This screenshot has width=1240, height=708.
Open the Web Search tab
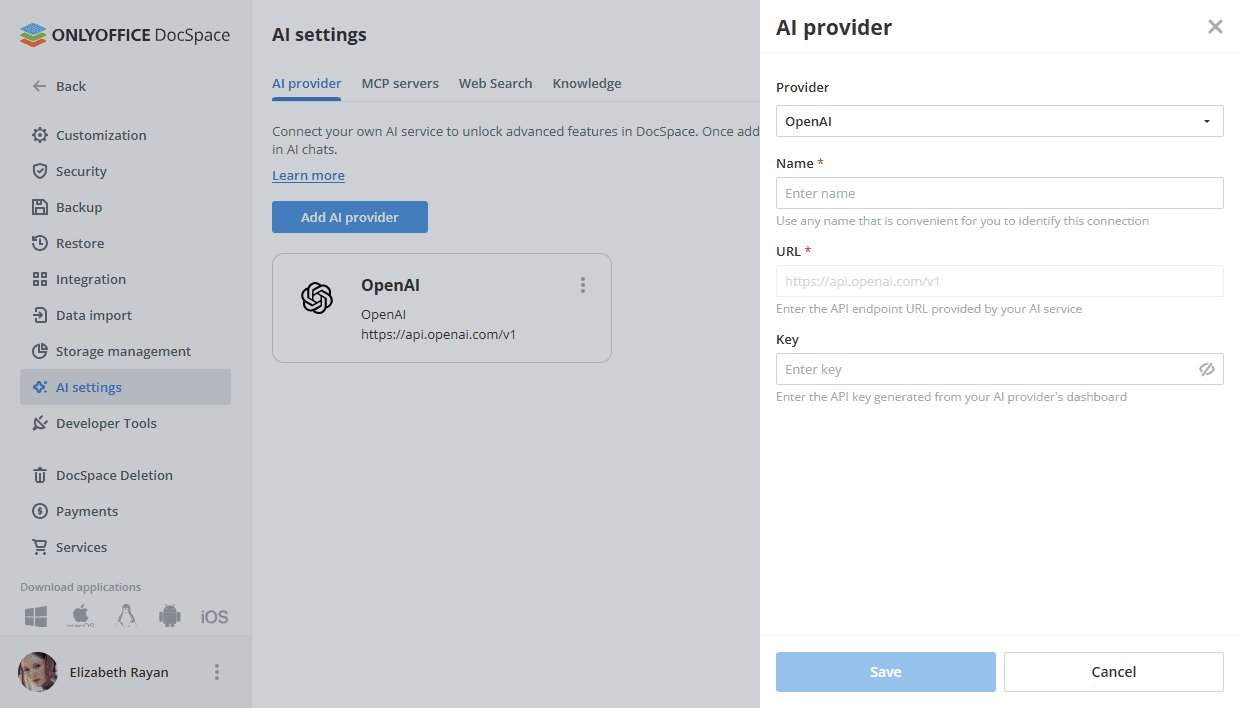point(495,83)
